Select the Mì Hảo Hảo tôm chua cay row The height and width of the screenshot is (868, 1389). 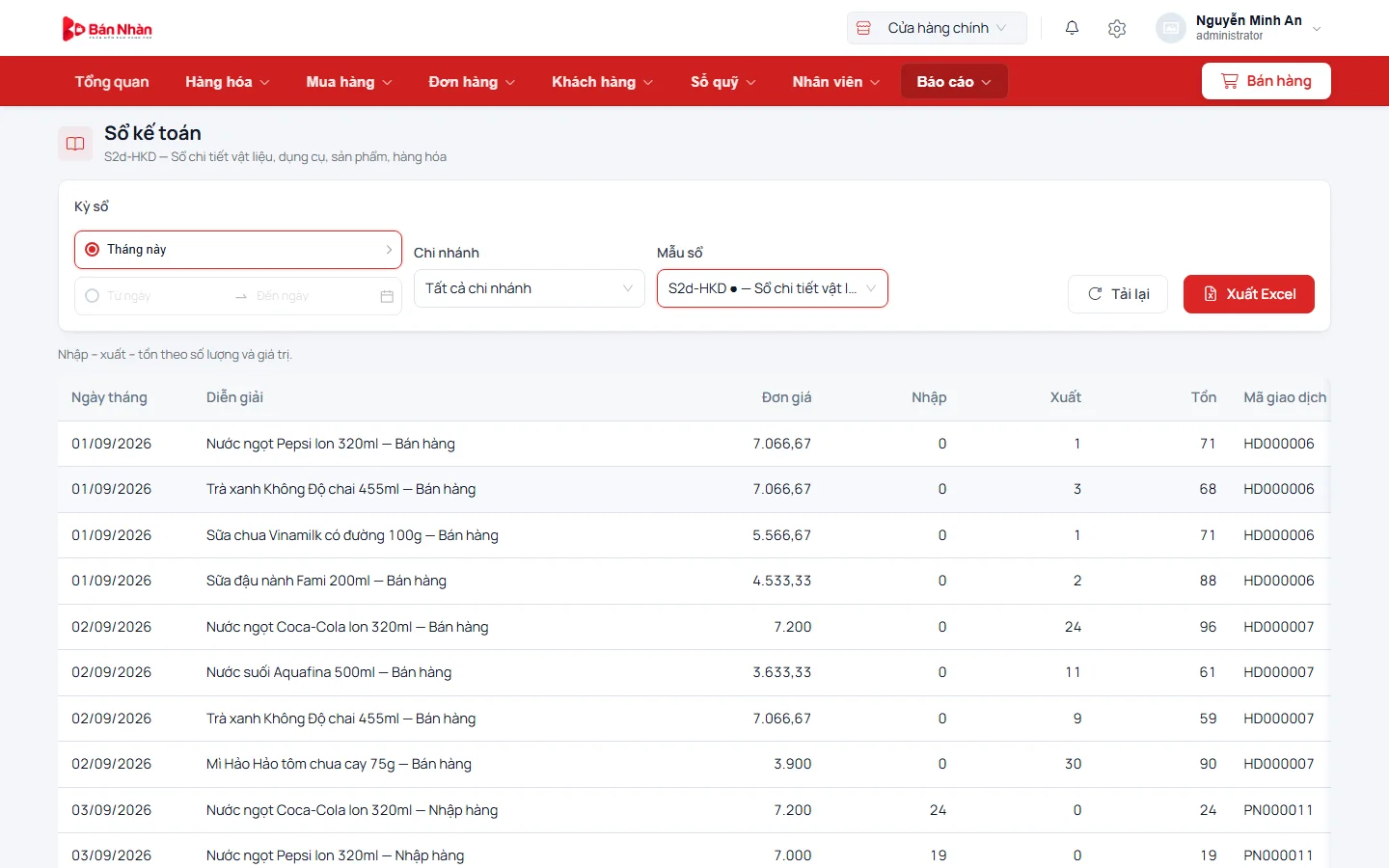coord(694,764)
